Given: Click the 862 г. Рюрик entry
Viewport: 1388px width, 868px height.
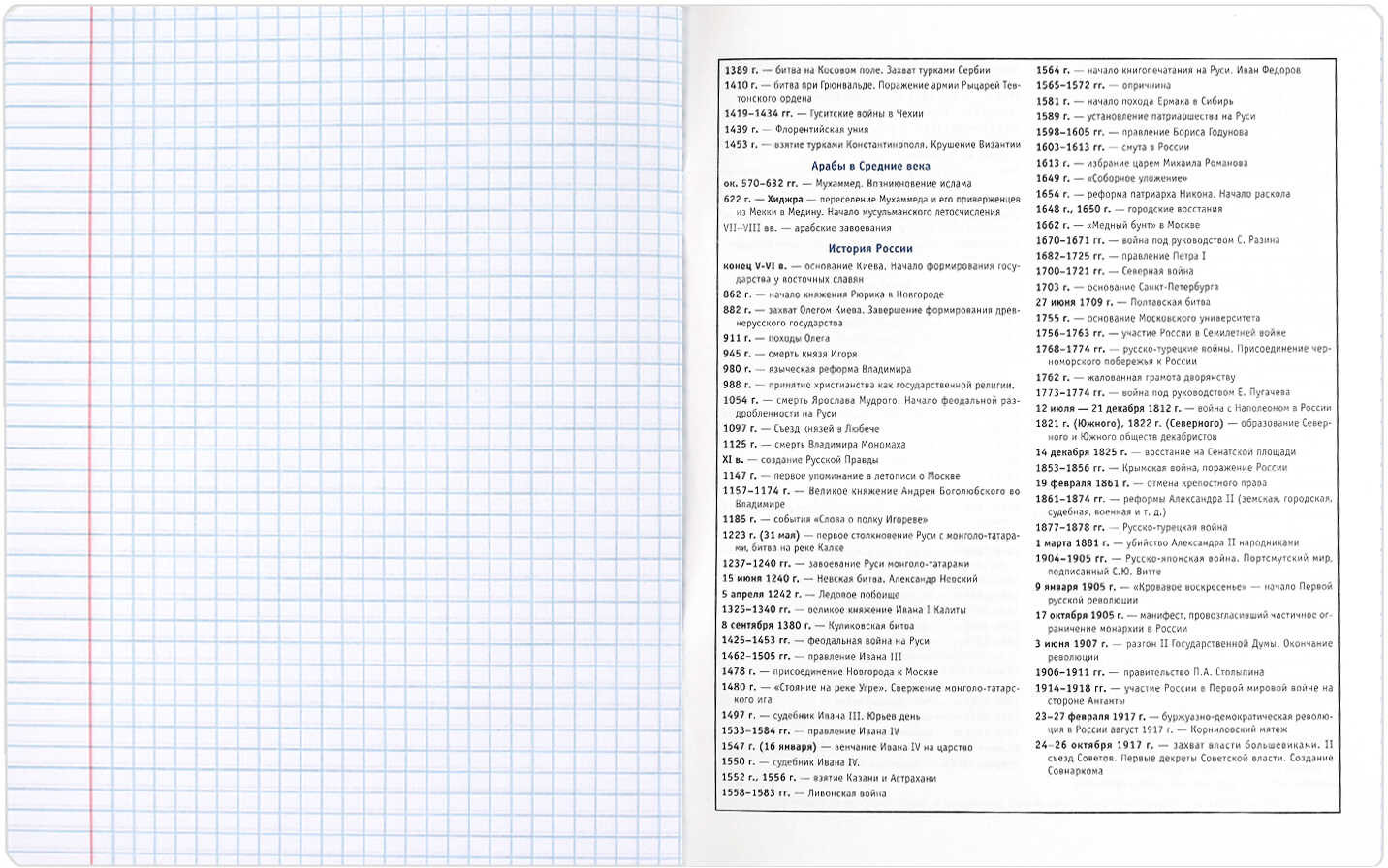Looking at the screenshot, I should (x=833, y=294).
